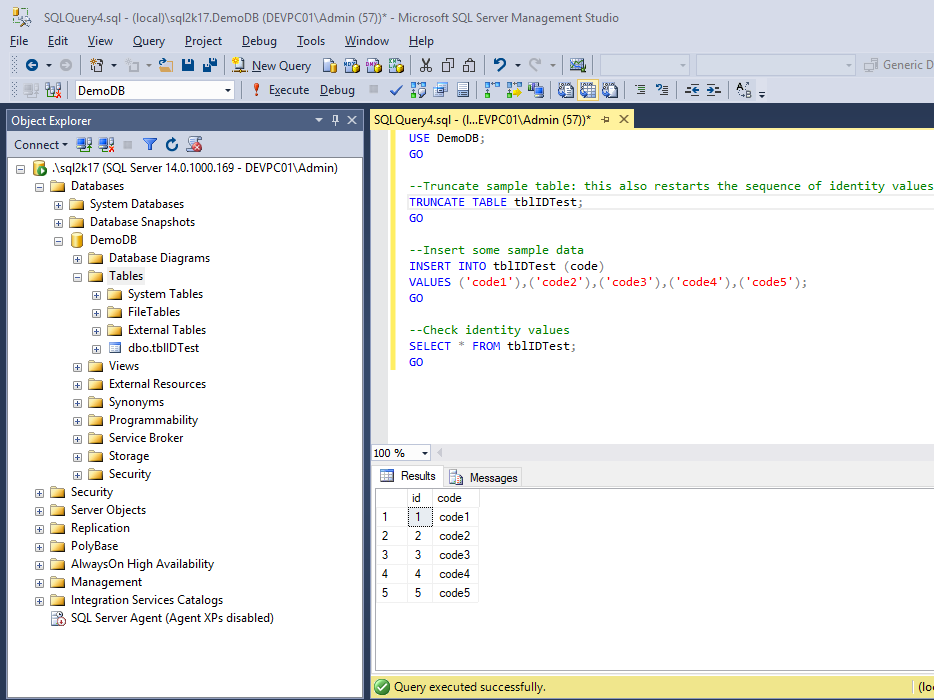Toggle Include Actual Execution Plan
The image size is (934, 700).
click(x=492, y=91)
